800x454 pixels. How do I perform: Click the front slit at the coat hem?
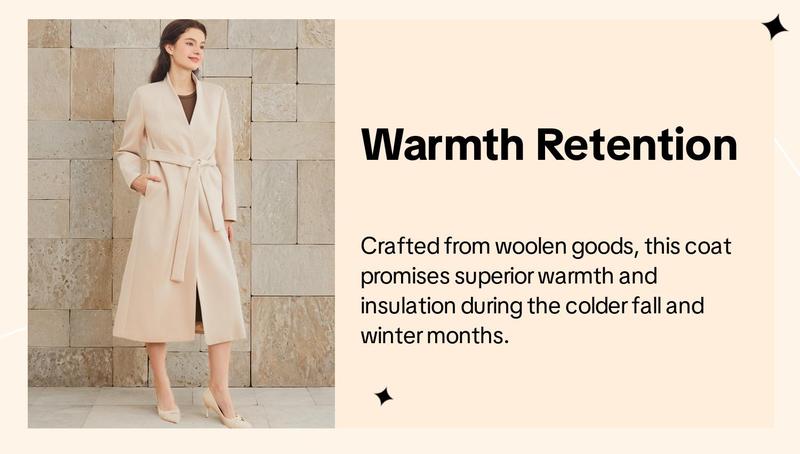tap(199, 310)
